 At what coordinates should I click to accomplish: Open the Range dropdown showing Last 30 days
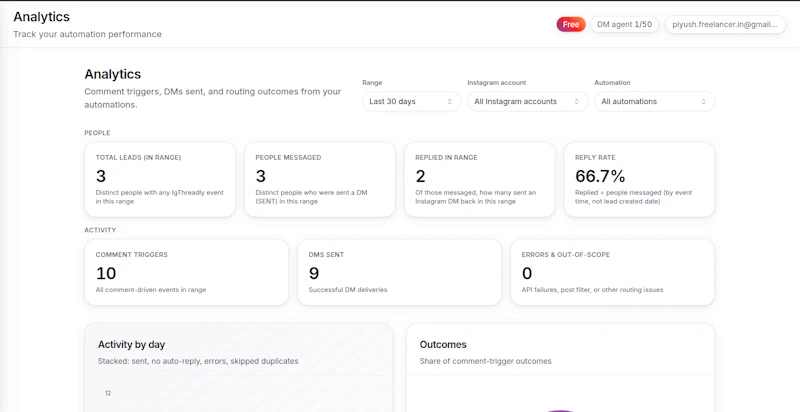point(411,101)
